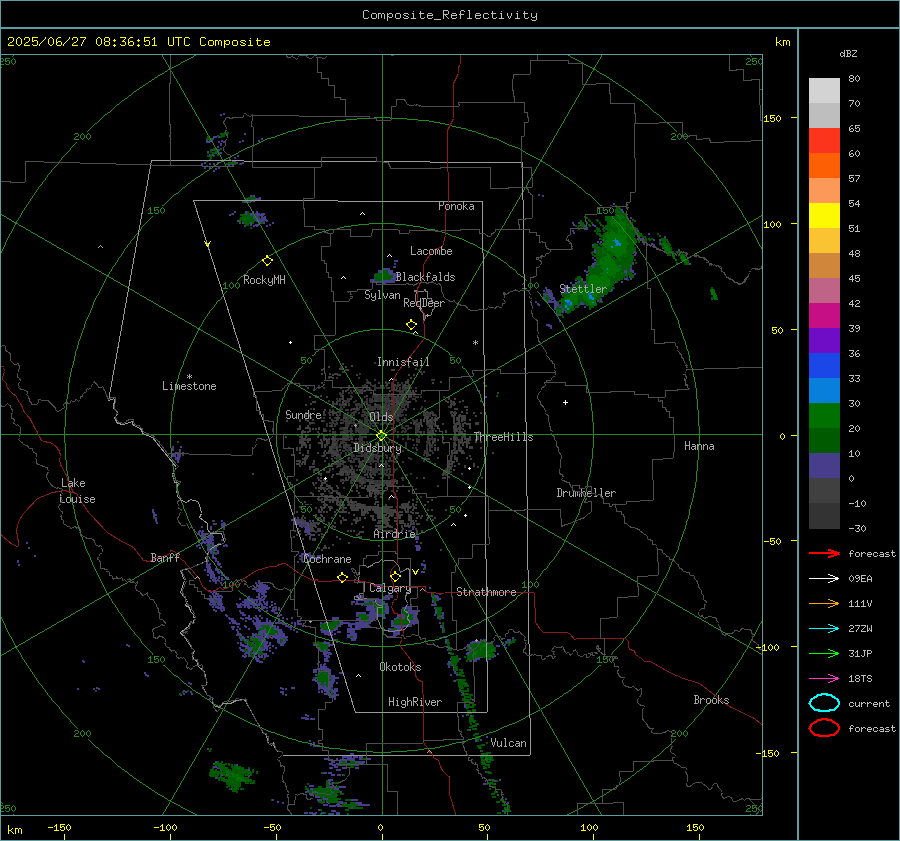Select the green 30 dBZ color swatch
The height and width of the screenshot is (841, 900).
824,415
